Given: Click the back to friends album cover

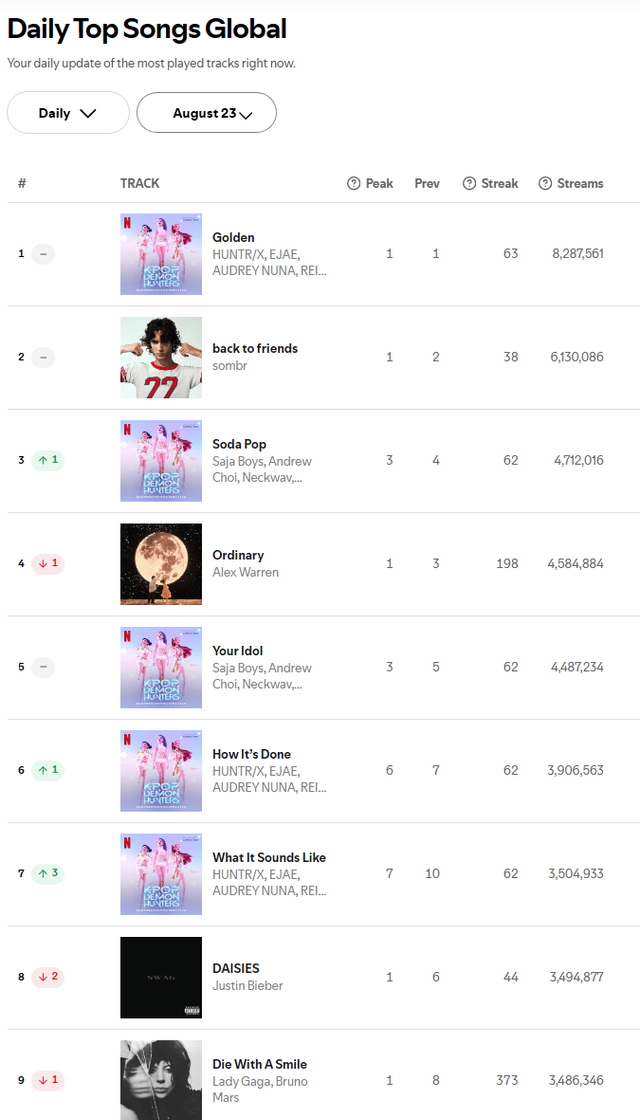Looking at the screenshot, I should tap(160, 357).
